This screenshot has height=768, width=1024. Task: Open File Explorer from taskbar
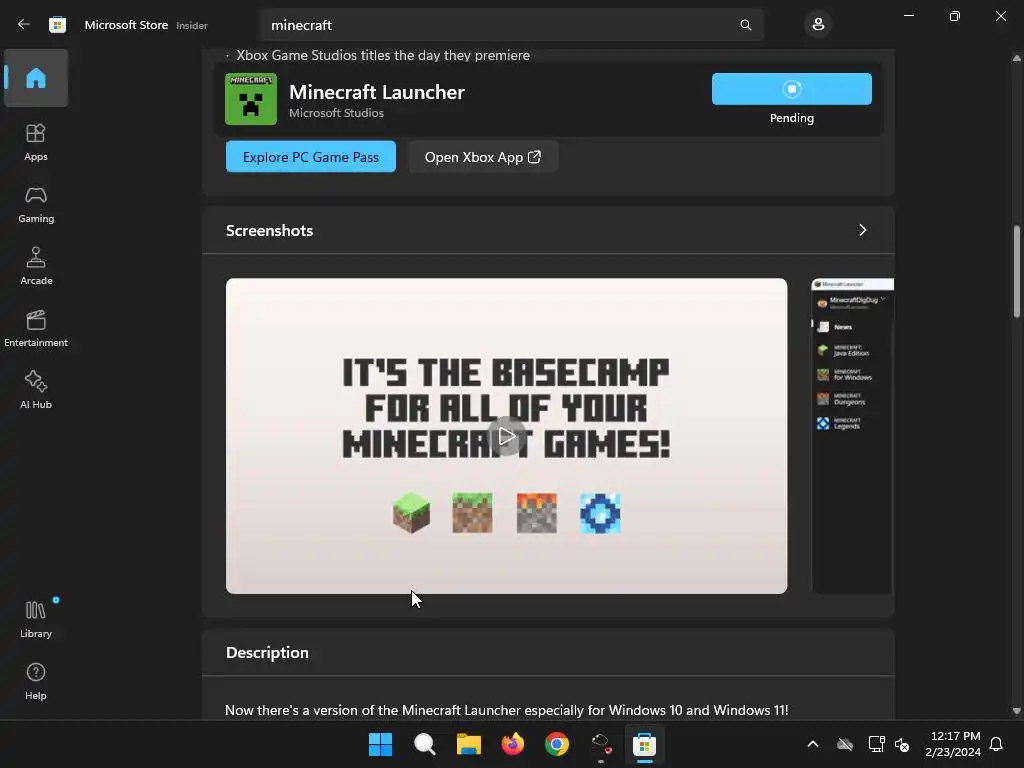pos(468,744)
